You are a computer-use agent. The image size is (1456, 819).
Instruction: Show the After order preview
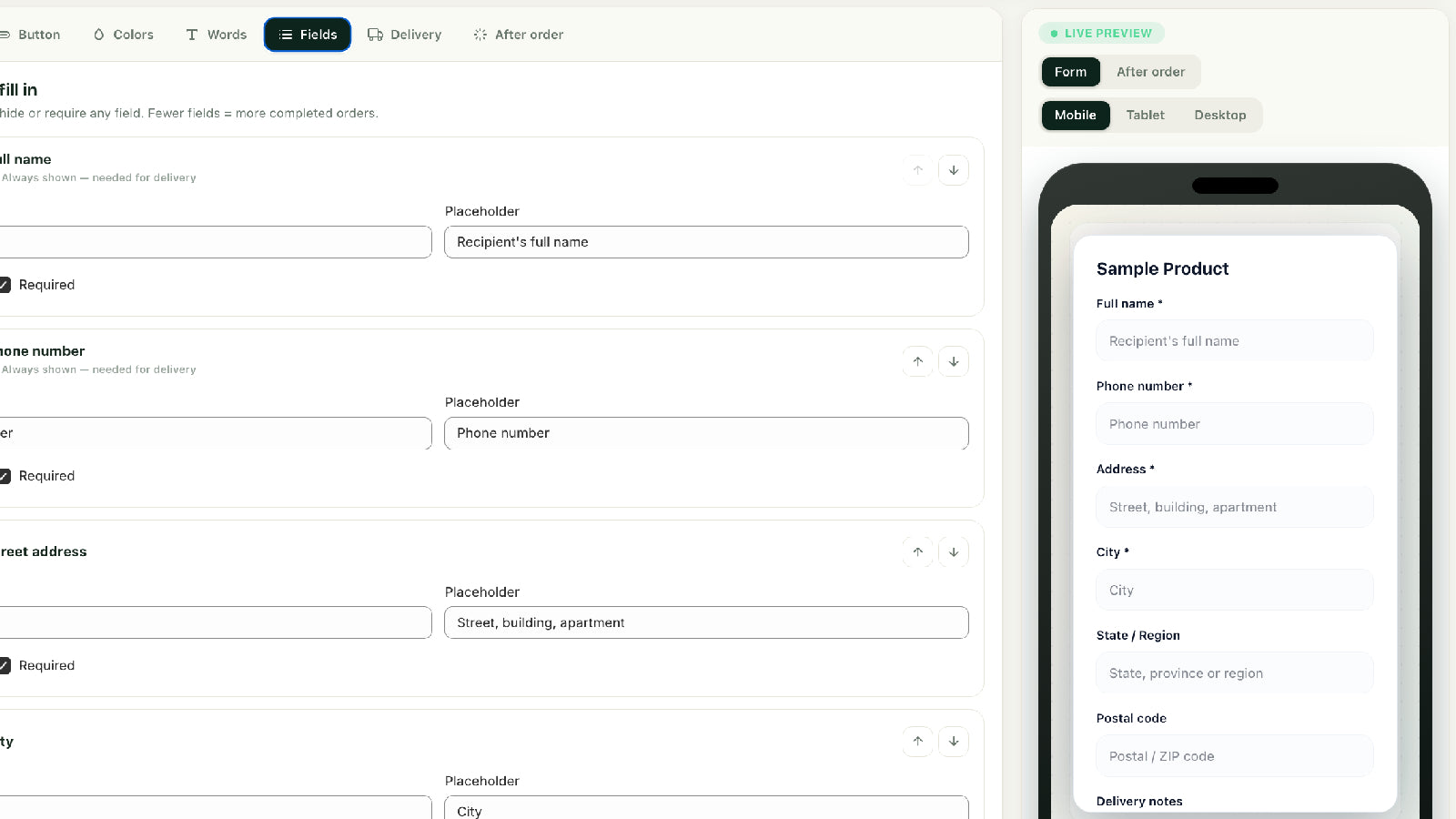coord(1150,72)
